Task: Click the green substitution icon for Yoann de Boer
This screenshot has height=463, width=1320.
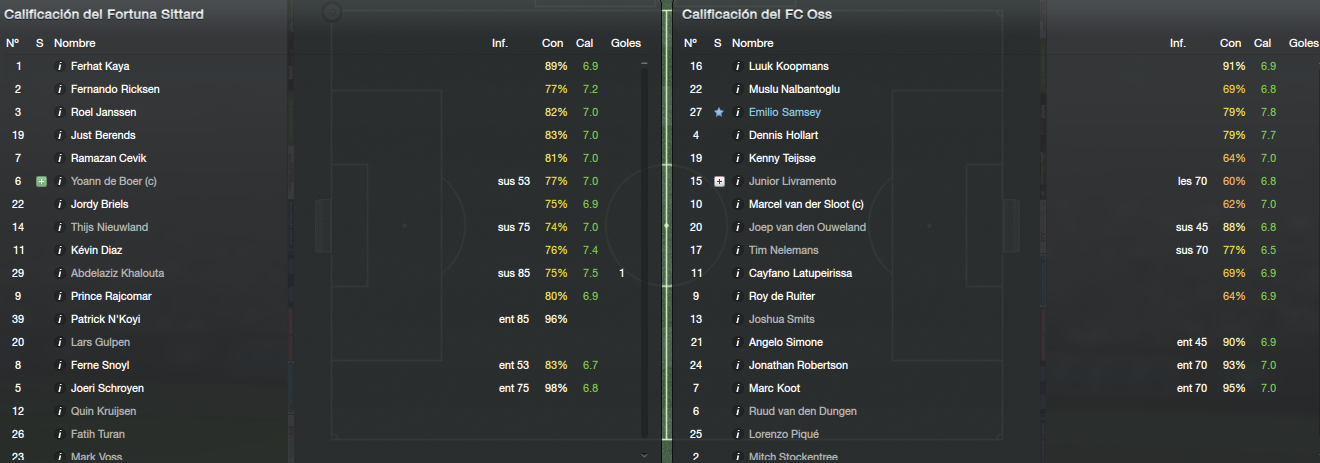Action: tap(41, 181)
